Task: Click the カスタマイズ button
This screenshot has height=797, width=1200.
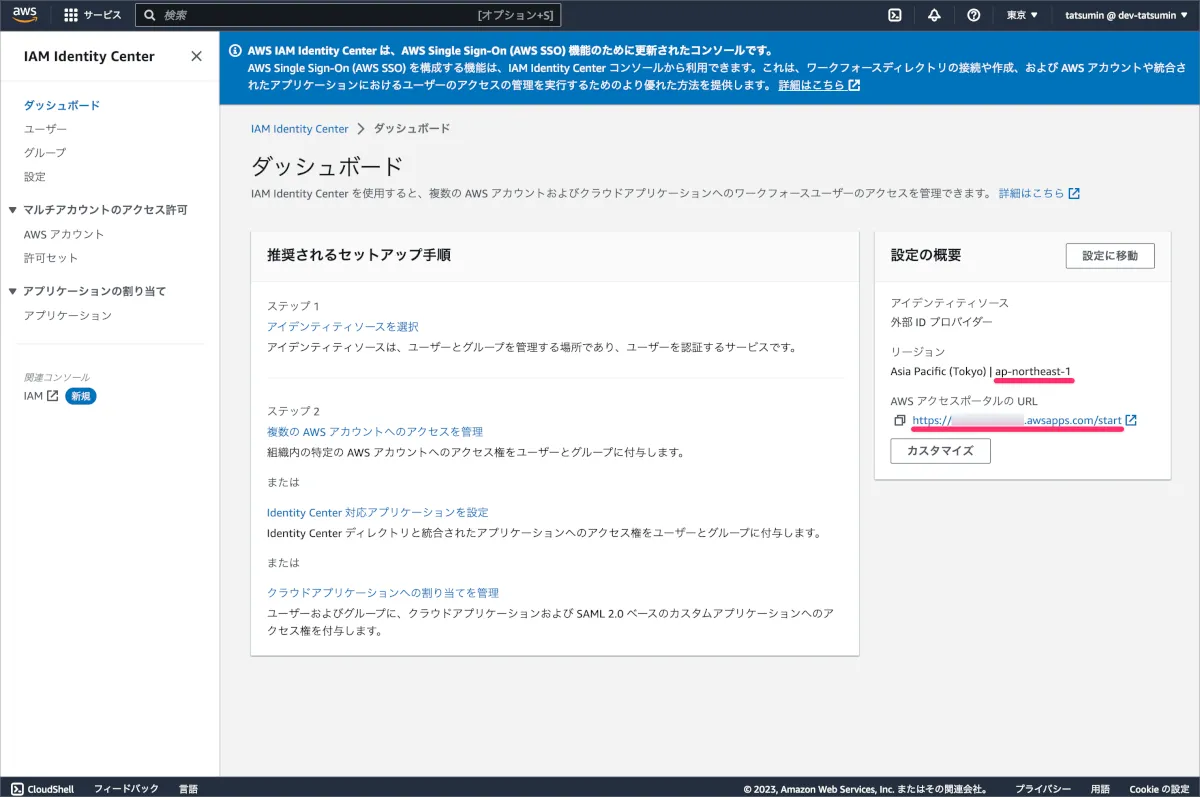Action: 940,451
